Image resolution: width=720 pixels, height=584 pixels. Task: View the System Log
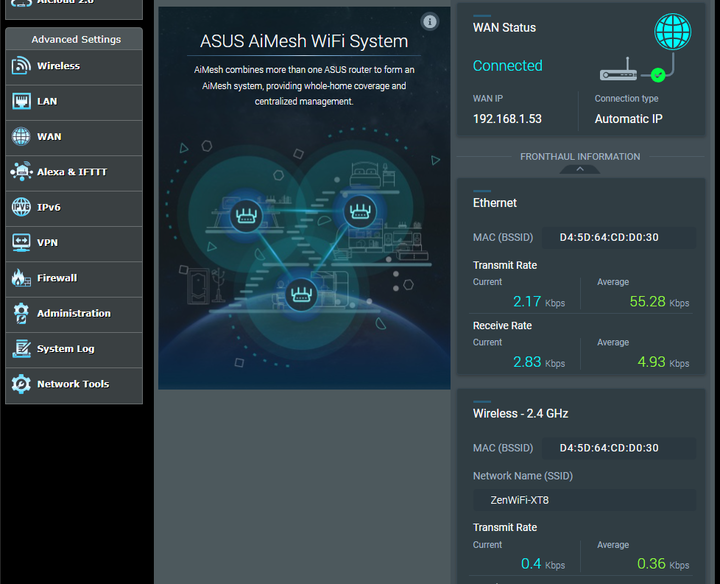coord(74,350)
